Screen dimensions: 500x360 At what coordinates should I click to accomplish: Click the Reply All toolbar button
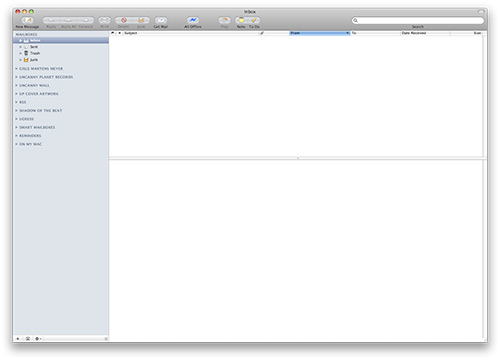(x=68, y=20)
